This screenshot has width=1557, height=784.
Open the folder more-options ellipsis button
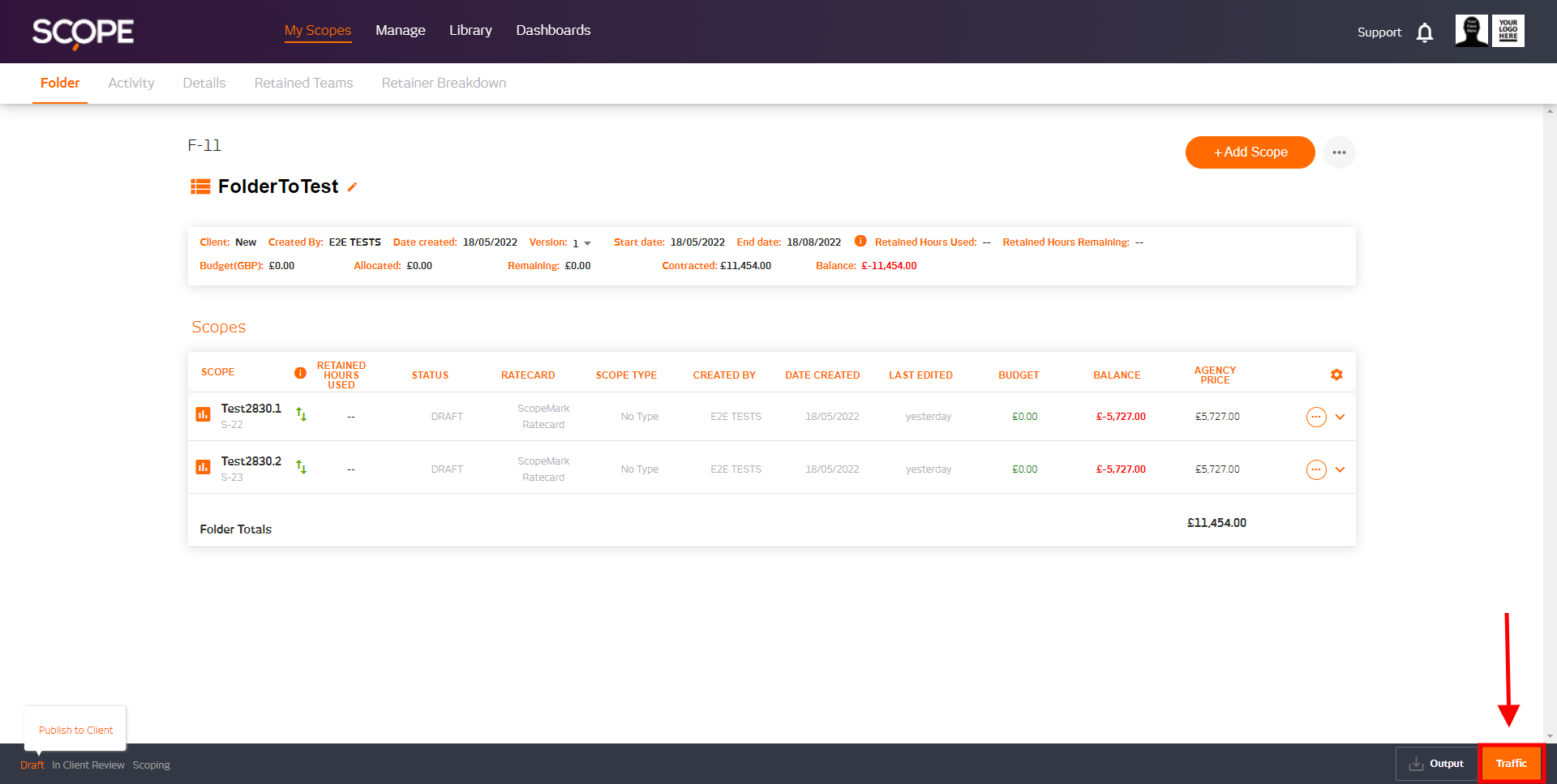point(1340,152)
